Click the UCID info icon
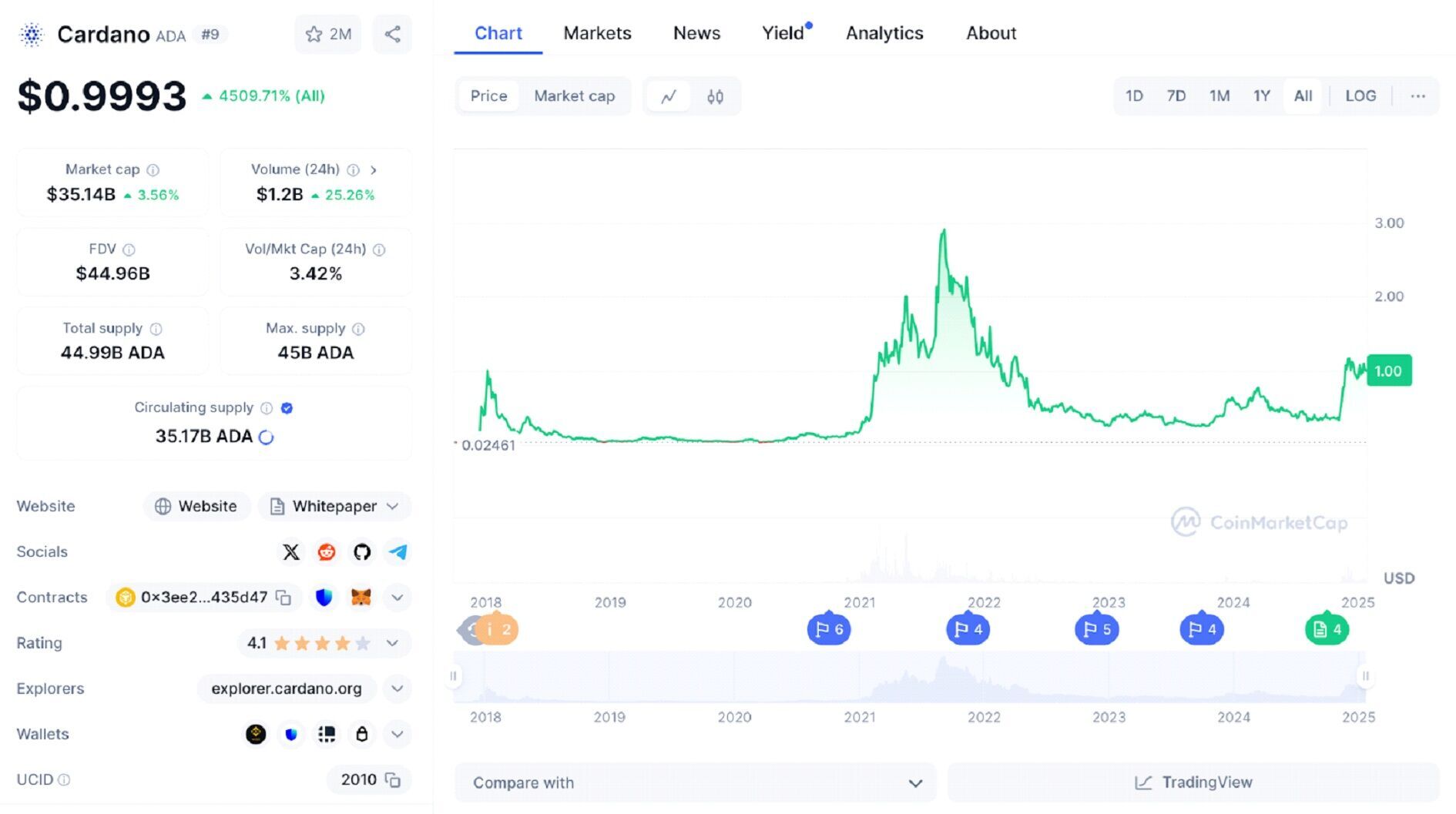The height and width of the screenshot is (814, 1456). click(x=64, y=780)
